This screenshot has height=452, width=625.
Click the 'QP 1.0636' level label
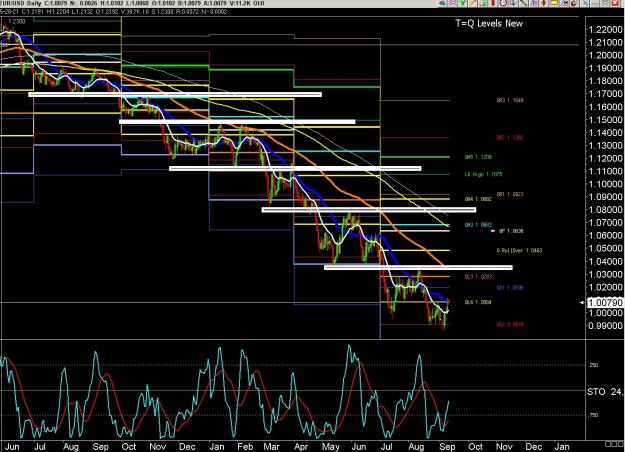tap(511, 231)
